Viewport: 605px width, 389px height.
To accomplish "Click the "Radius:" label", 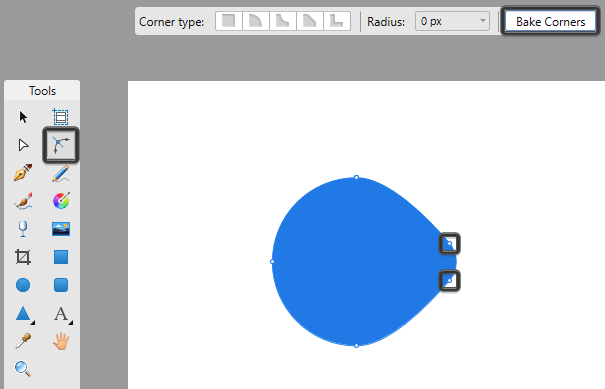I will click(386, 22).
